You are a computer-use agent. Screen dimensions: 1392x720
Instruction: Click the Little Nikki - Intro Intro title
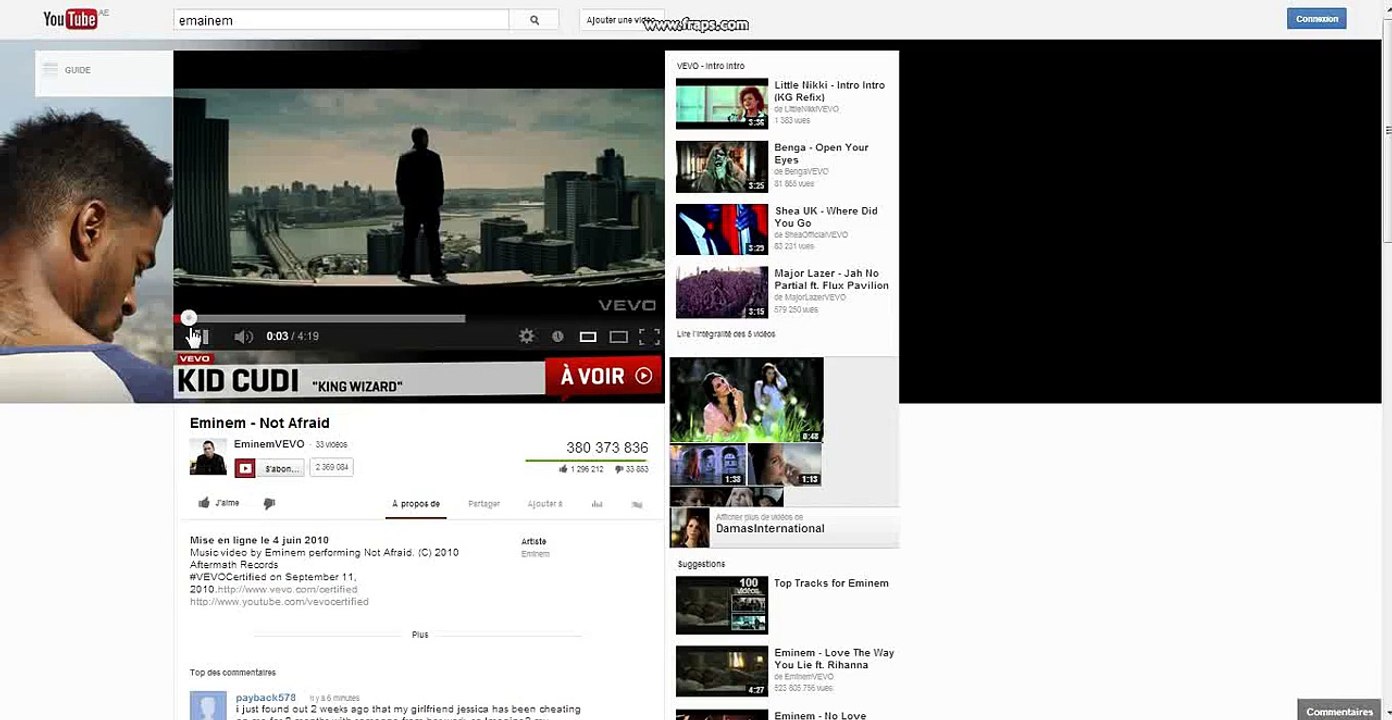[830, 91]
